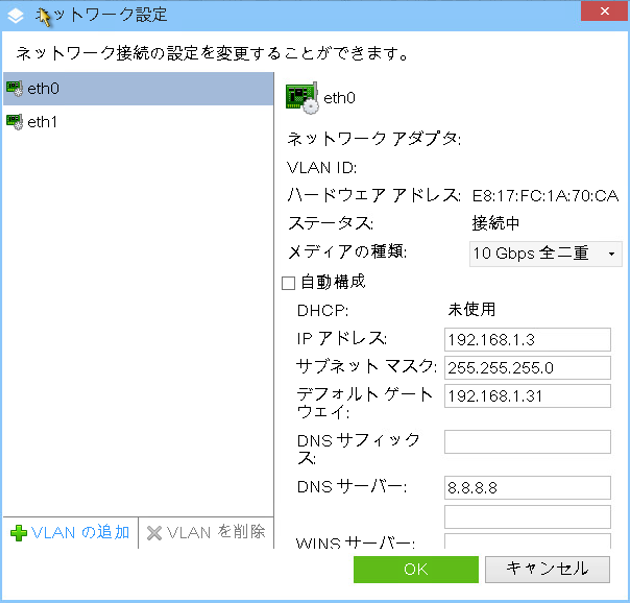630x603 pixels.
Task: Click the grey X VLAN delete icon
Action: point(154,533)
